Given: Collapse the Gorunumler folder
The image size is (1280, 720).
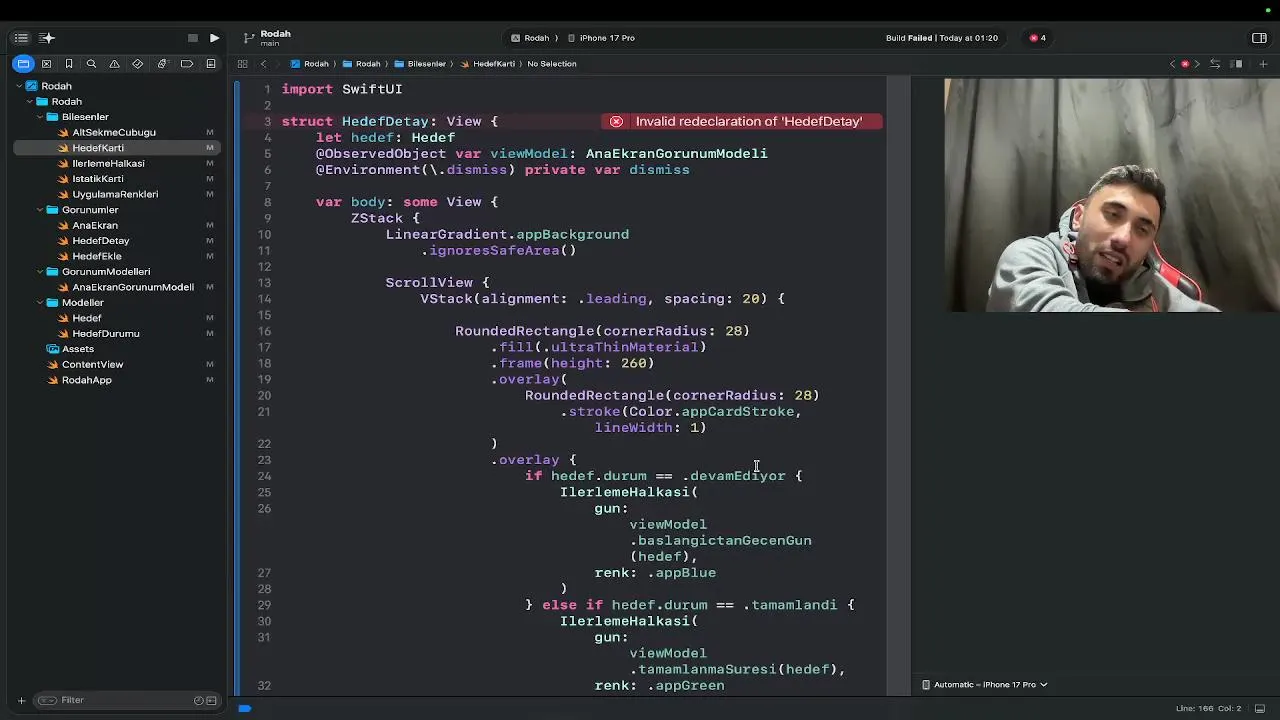Looking at the screenshot, I should pyautogui.click(x=40, y=210).
